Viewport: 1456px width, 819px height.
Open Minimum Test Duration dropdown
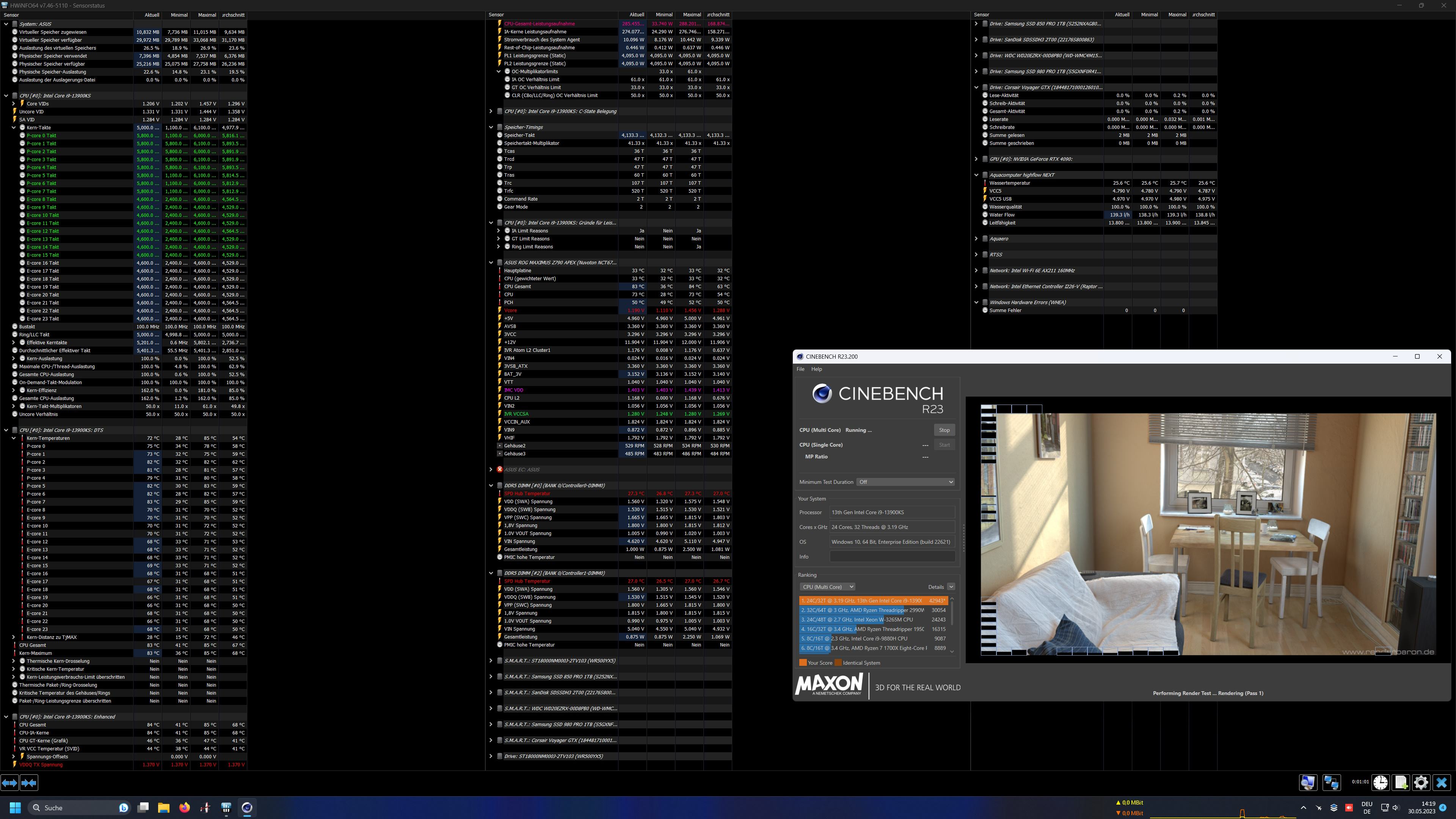(x=905, y=482)
